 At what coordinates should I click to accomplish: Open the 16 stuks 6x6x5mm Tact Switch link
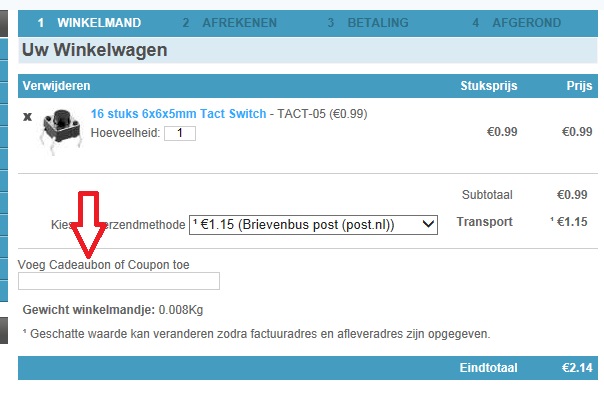178,114
